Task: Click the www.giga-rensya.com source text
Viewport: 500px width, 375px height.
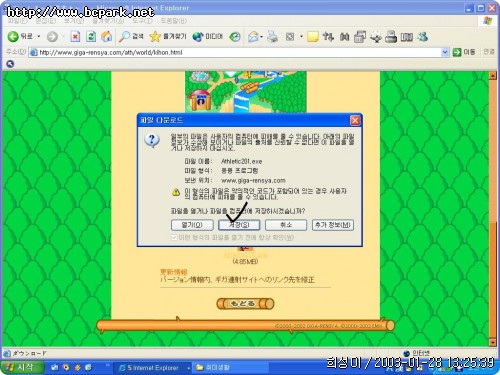Action: 253,180
